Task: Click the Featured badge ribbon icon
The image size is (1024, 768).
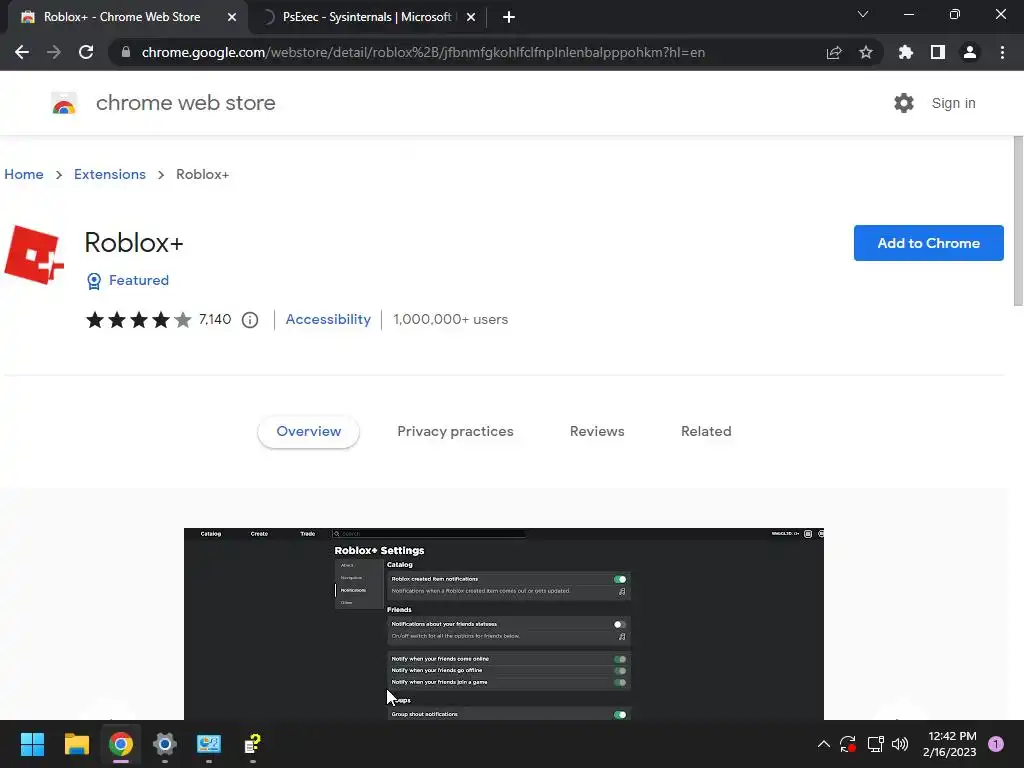Action: point(94,281)
